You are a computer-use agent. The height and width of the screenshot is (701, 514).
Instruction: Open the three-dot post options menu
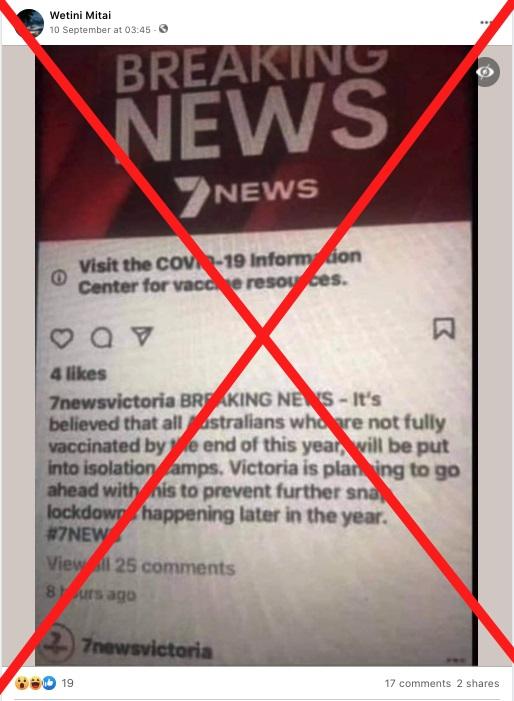click(x=486, y=22)
